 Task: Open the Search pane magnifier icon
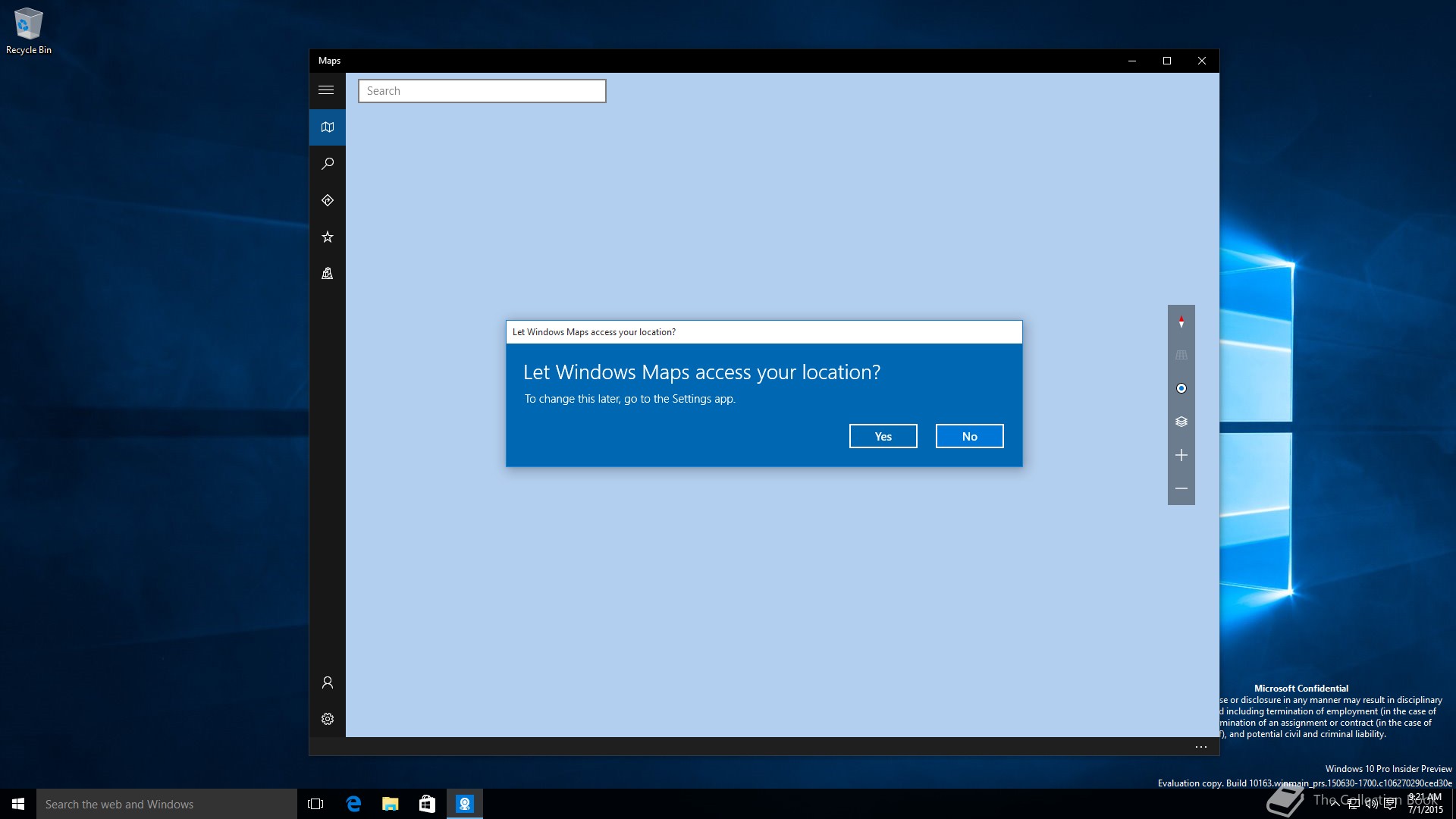(327, 164)
